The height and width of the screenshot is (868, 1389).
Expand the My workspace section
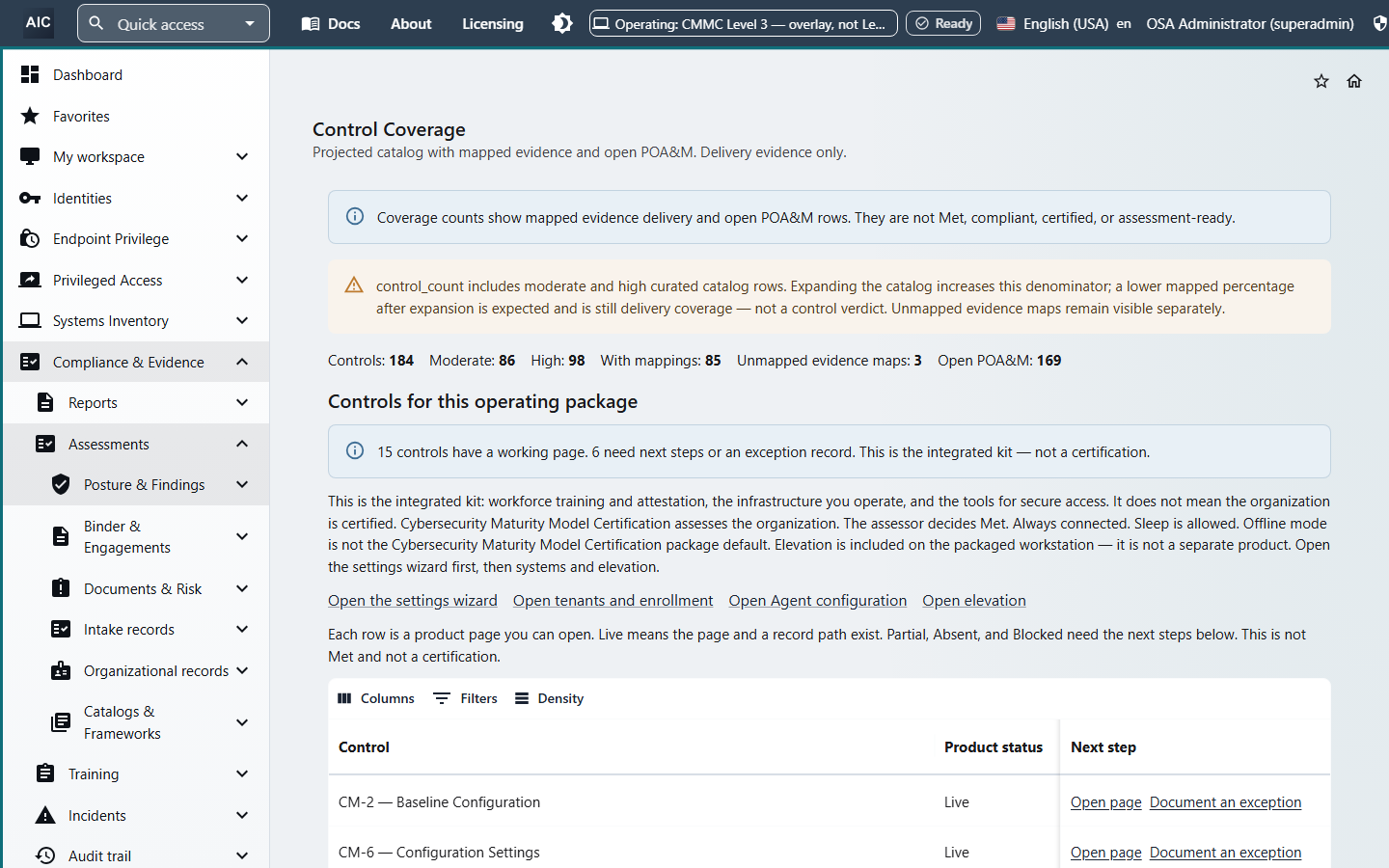tap(242, 156)
